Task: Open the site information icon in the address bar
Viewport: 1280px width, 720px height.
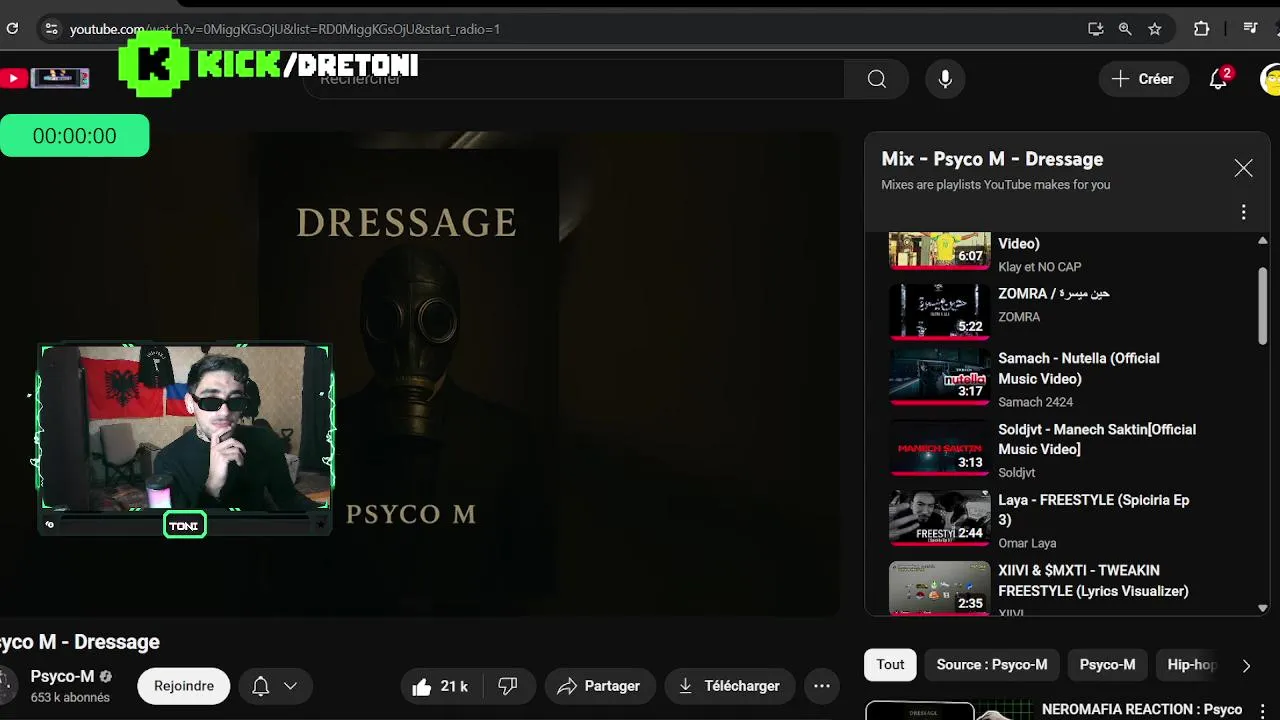Action: click(51, 29)
